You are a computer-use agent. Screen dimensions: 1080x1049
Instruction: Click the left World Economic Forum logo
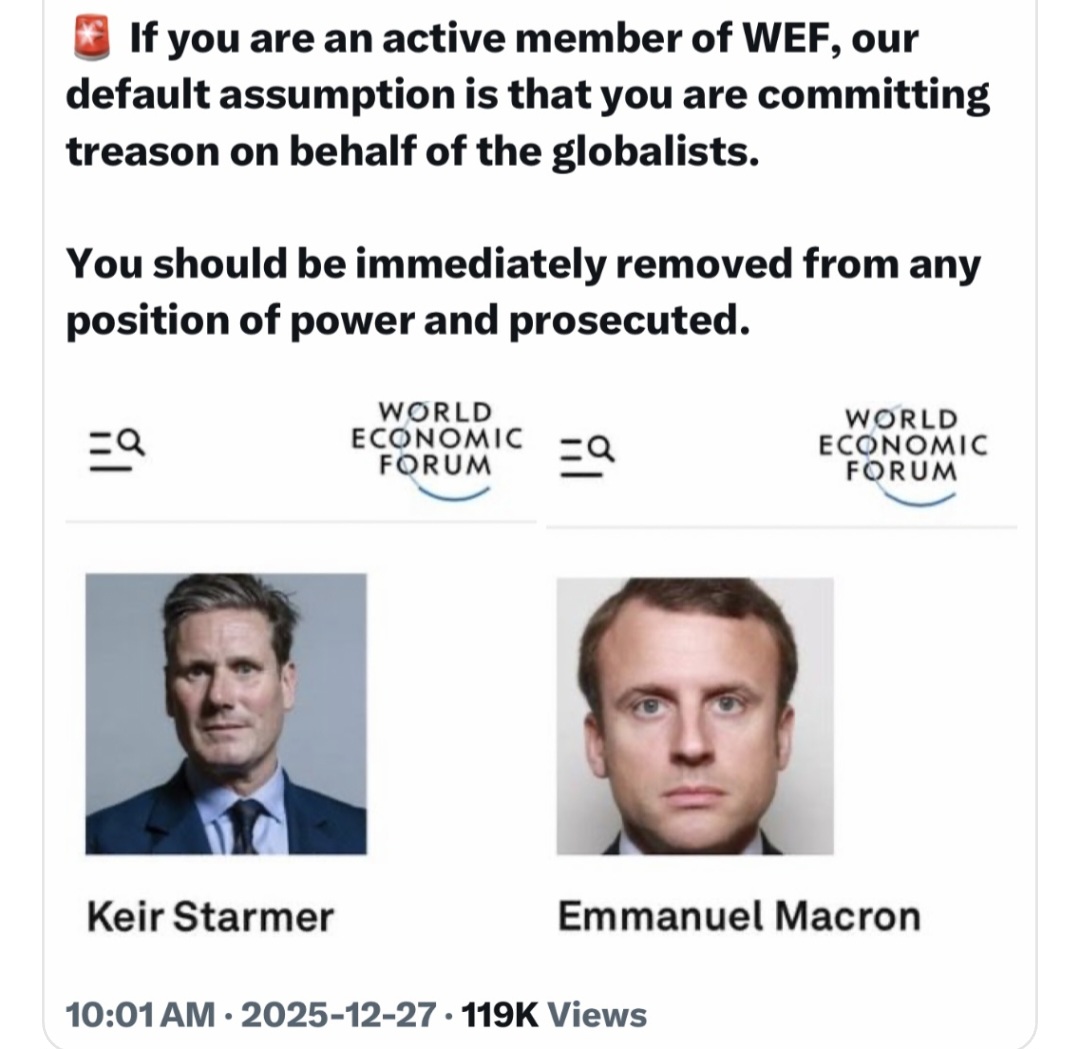[436, 445]
